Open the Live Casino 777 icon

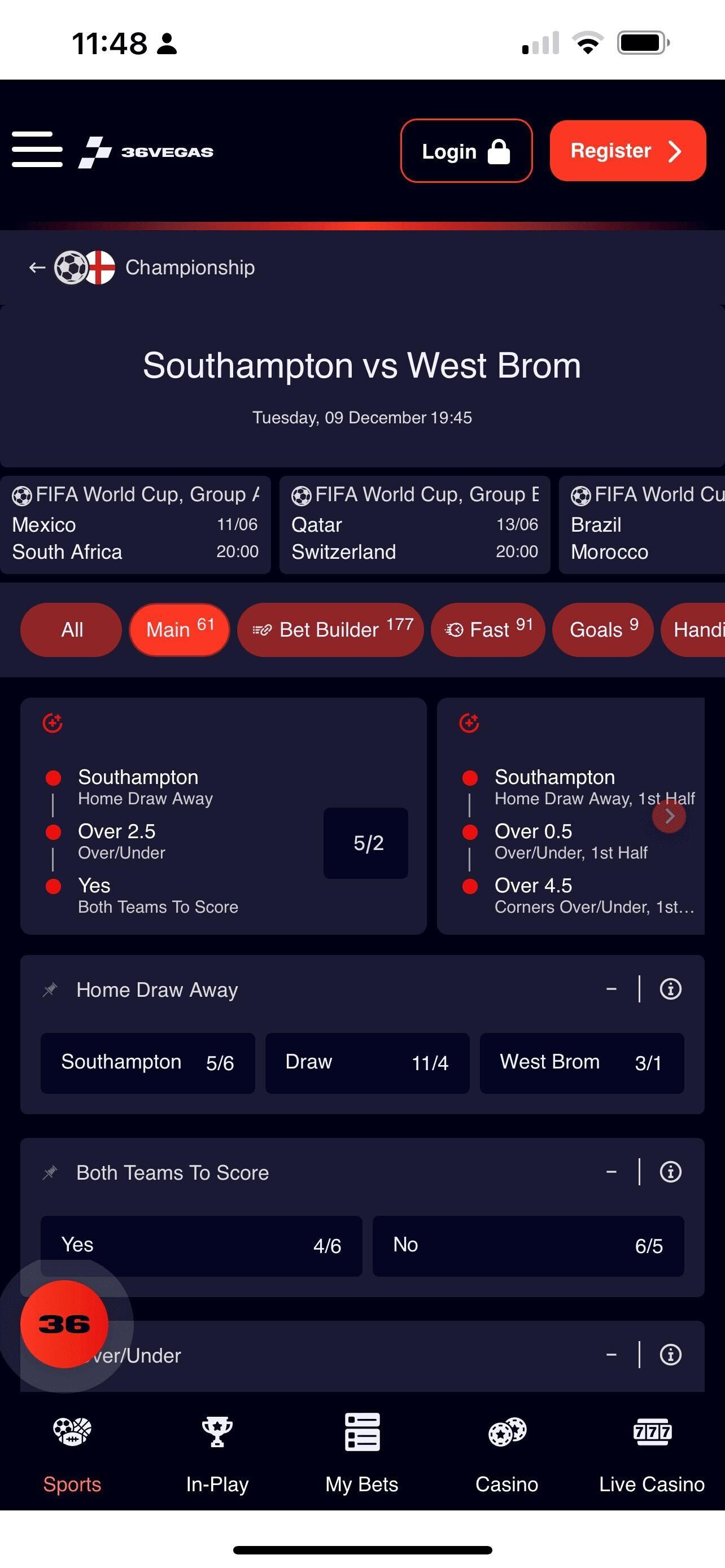click(x=652, y=1433)
